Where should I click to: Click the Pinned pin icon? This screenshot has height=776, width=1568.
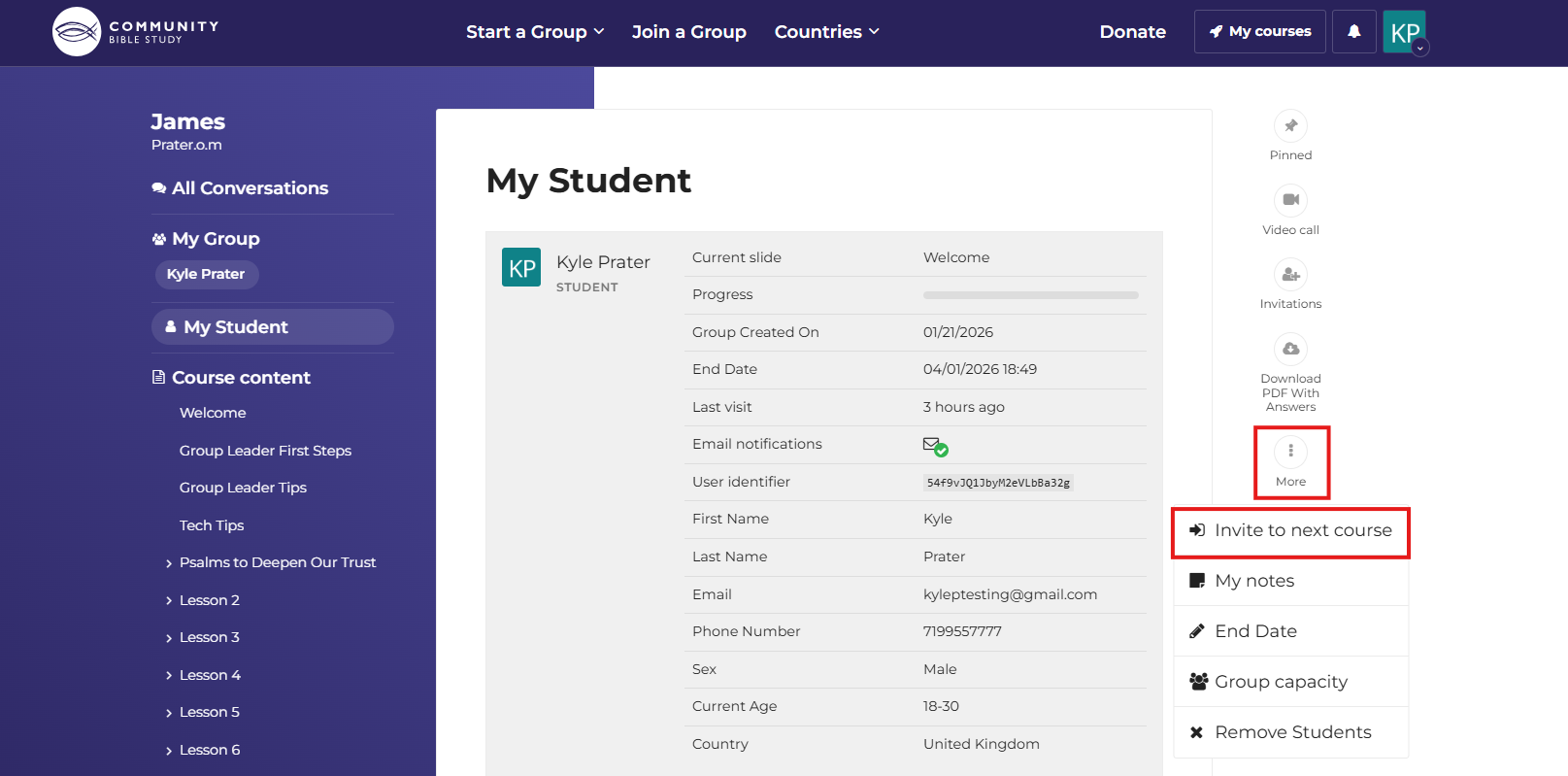pos(1290,126)
